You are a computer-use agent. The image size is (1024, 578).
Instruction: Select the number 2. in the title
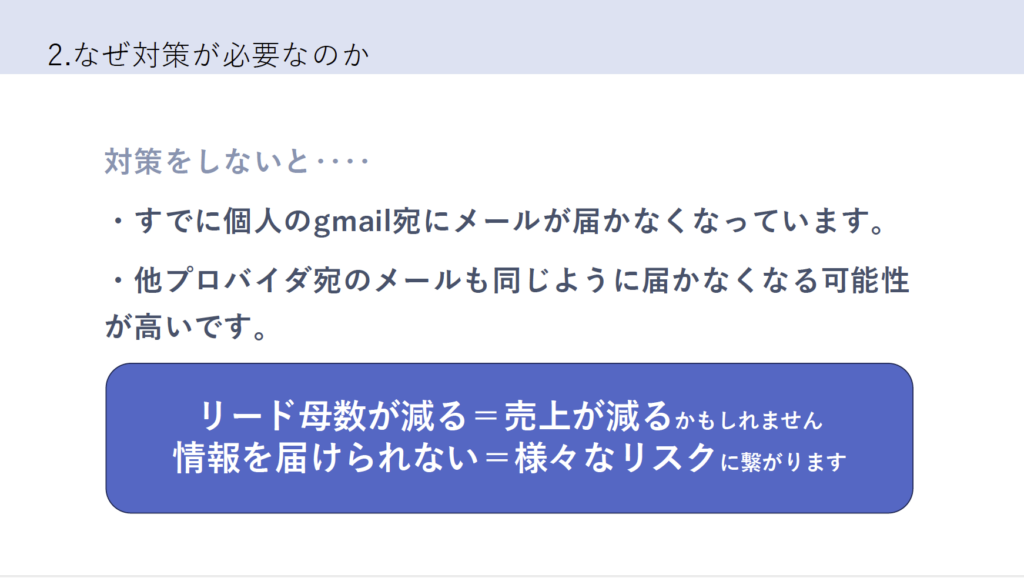(x=59, y=56)
